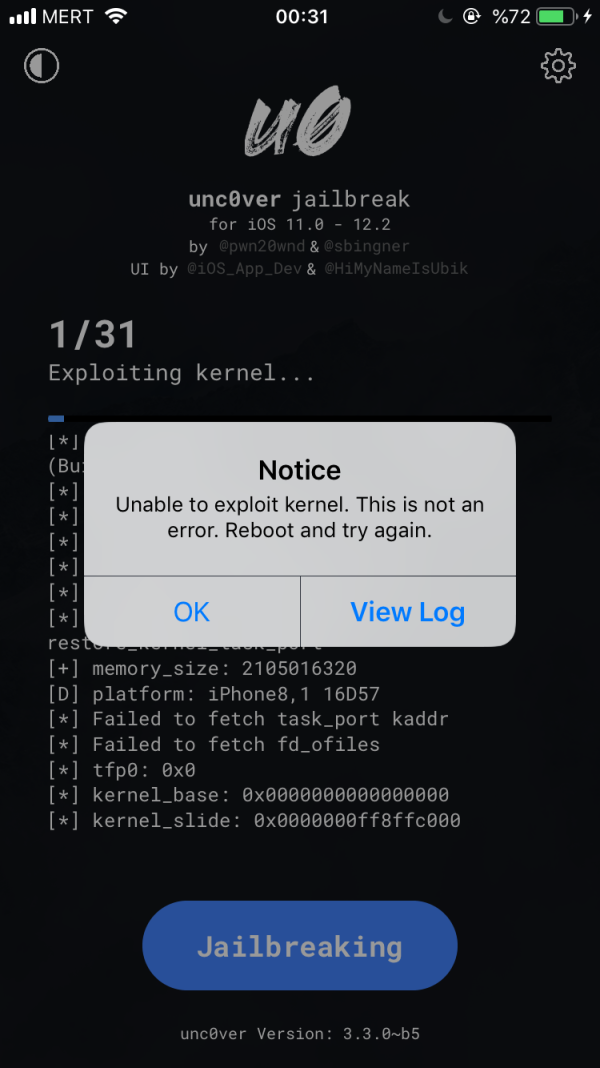
Task: Open the @HiMyNameIsUbik credit link
Action: click(x=396, y=269)
